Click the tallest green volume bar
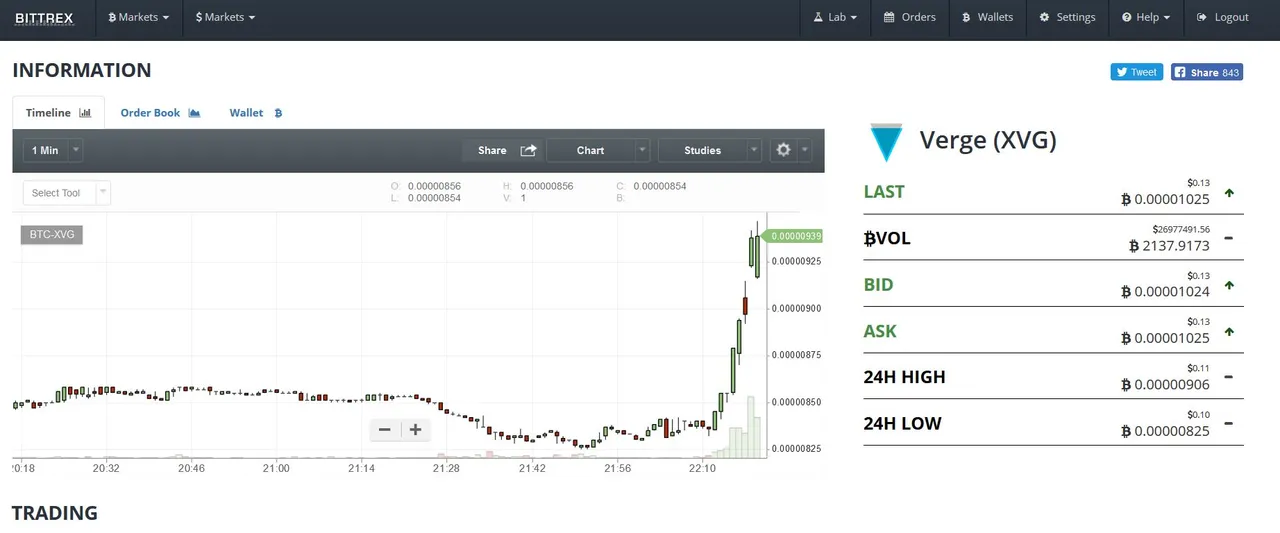Screen dimensions: 1280x533 (x=751, y=427)
